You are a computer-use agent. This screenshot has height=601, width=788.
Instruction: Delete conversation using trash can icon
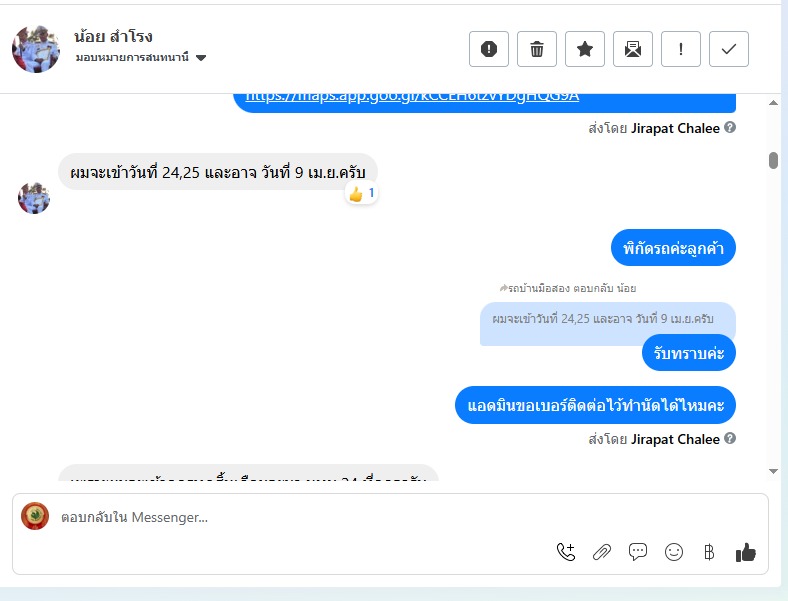click(x=537, y=49)
